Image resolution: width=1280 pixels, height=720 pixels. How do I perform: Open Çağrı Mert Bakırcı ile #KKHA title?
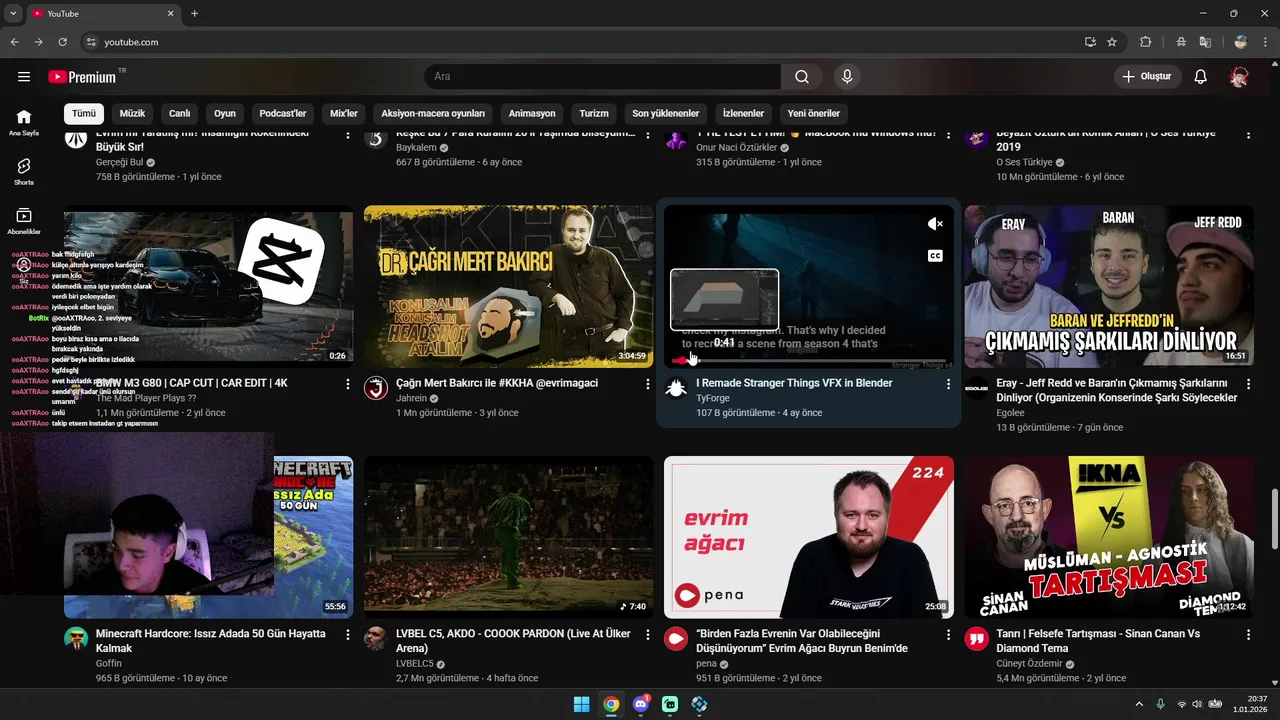497,383
